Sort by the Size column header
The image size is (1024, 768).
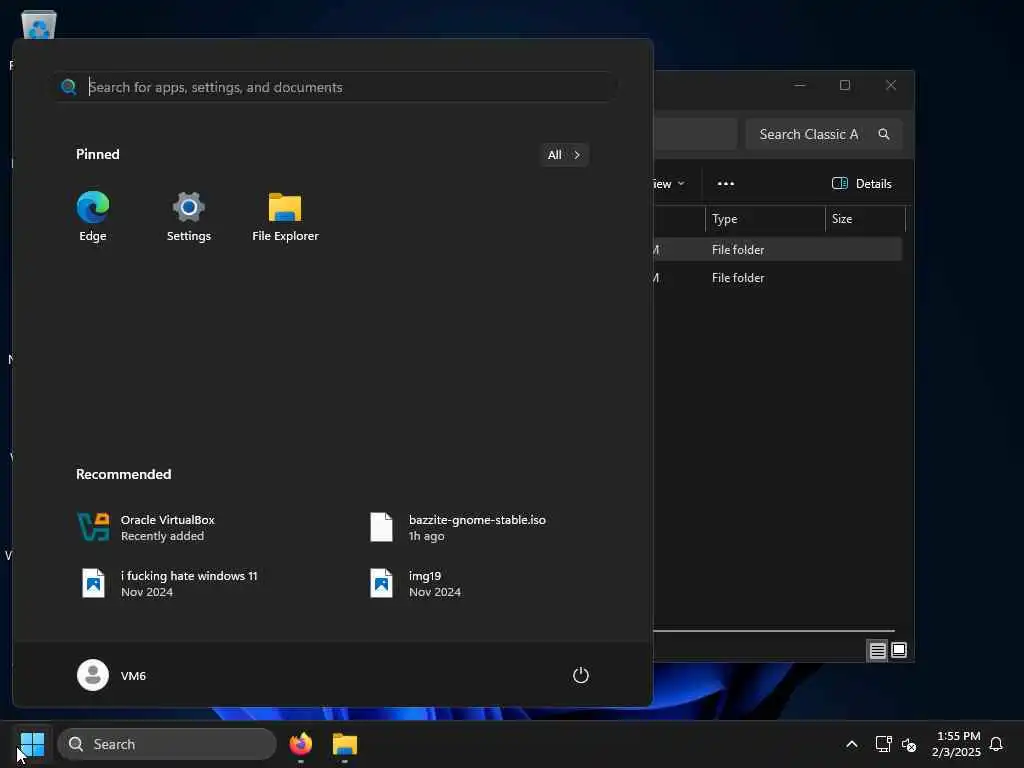(865, 219)
